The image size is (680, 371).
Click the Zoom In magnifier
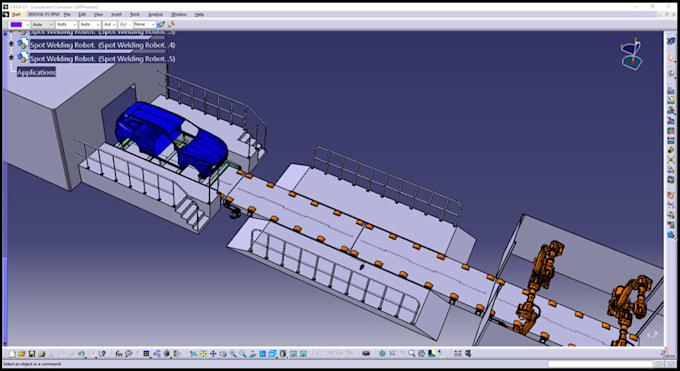point(233,354)
